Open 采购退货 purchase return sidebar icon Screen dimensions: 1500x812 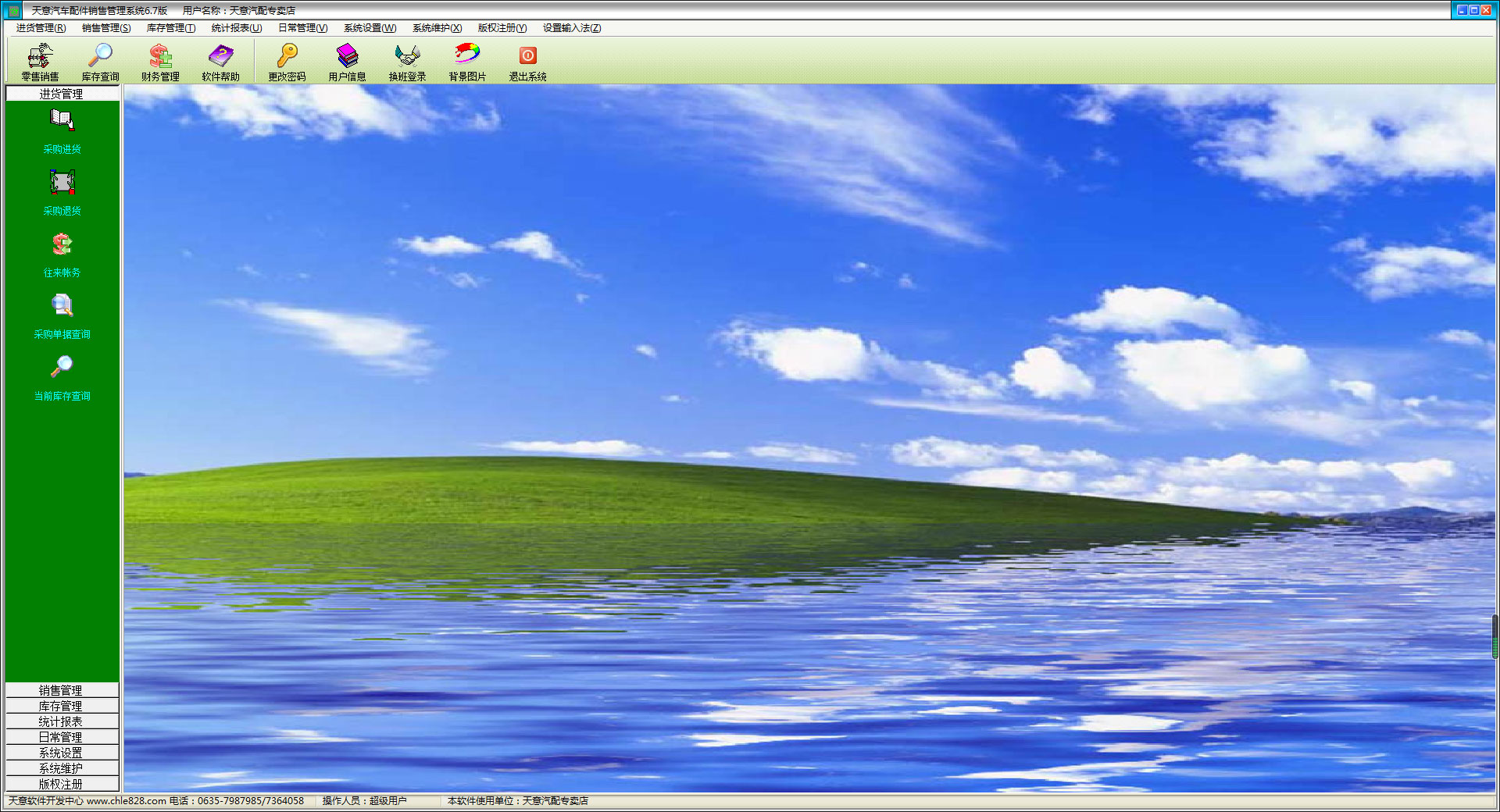[x=62, y=193]
